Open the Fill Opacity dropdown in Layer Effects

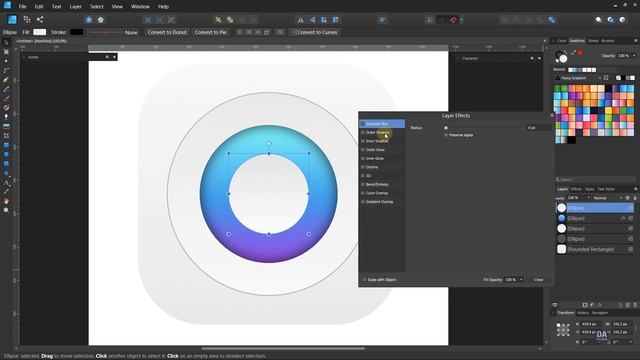click(x=521, y=280)
